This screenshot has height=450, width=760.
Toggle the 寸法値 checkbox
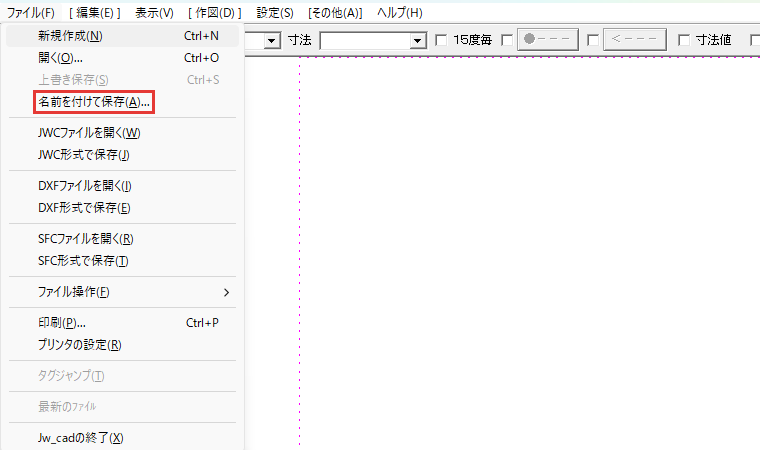tap(683, 40)
